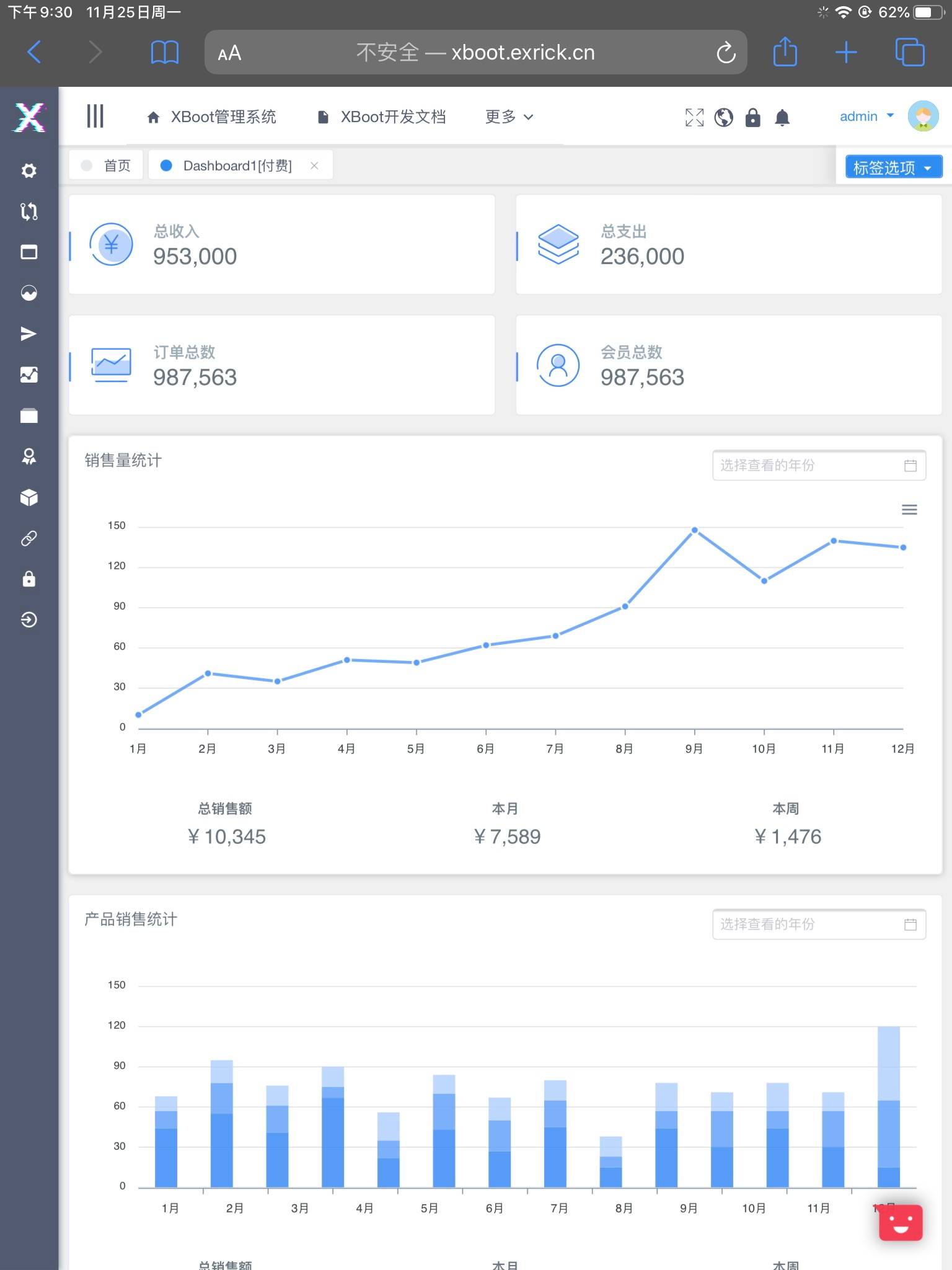Open the window sidebar icon

(x=29, y=252)
